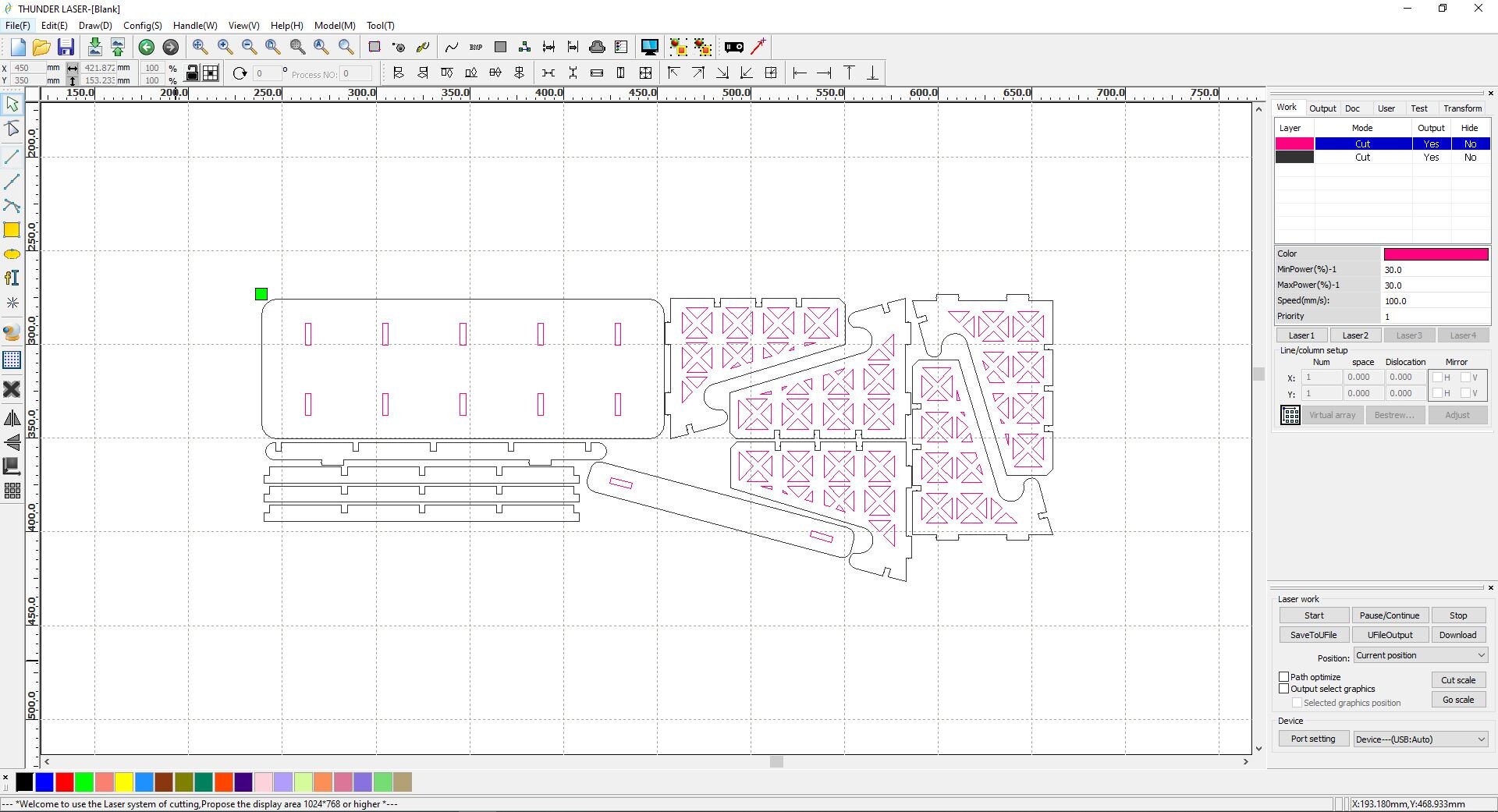Open the Config(S) menu
The width and height of the screenshot is (1498, 812).
[x=142, y=26]
